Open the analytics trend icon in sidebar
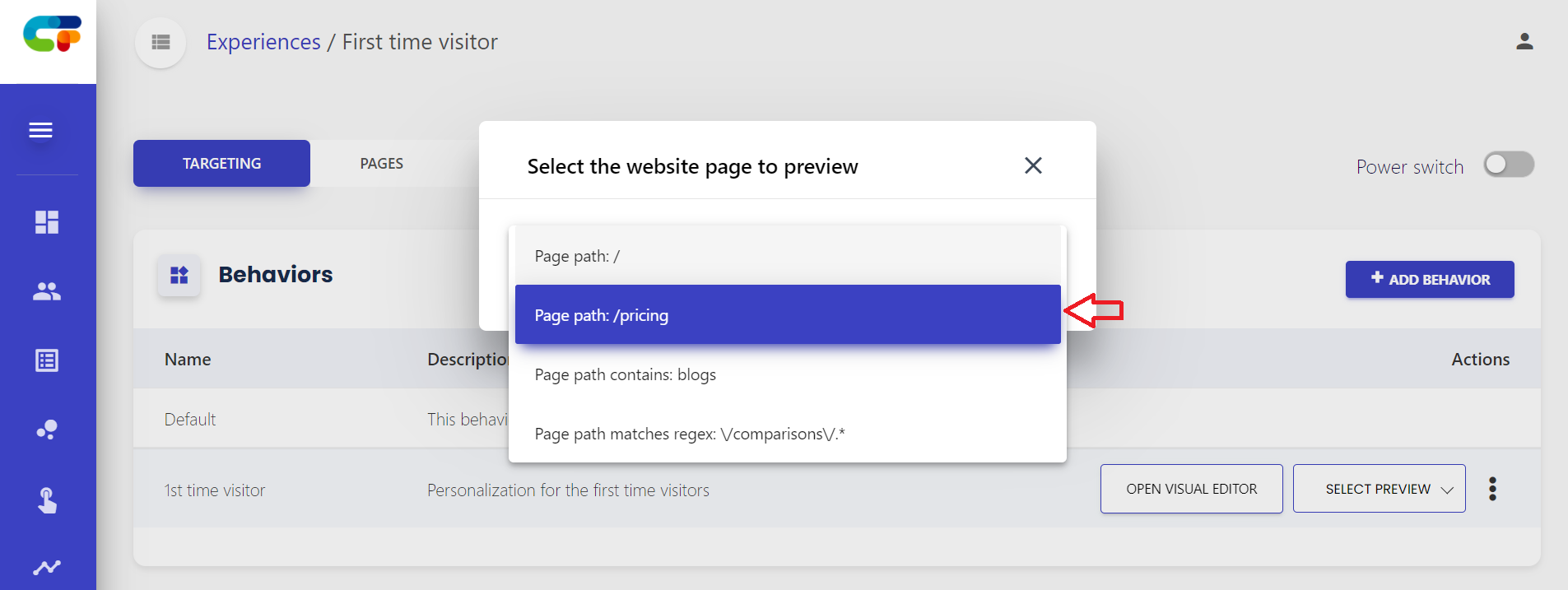1568x590 pixels. click(47, 568)
